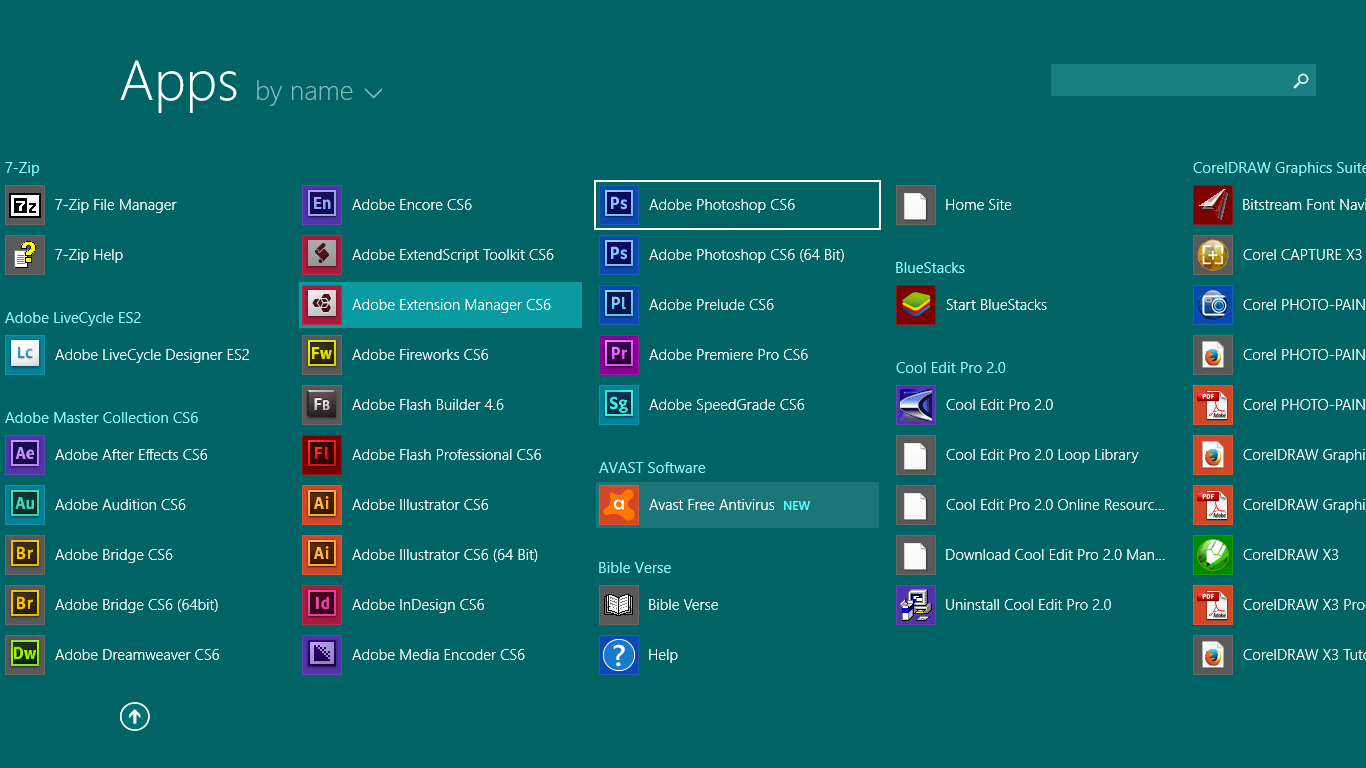The image size is (1366, 768).
Task: Click the "Adobe Photoshop CS6" label text
Action: [x=722, y=205]
